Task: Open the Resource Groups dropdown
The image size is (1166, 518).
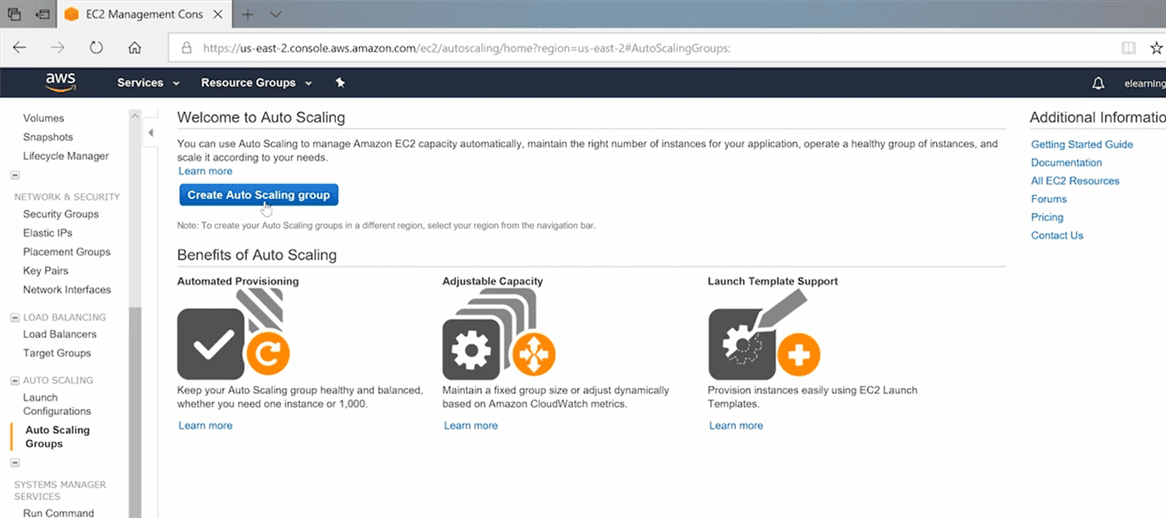Action: [256, 83]
